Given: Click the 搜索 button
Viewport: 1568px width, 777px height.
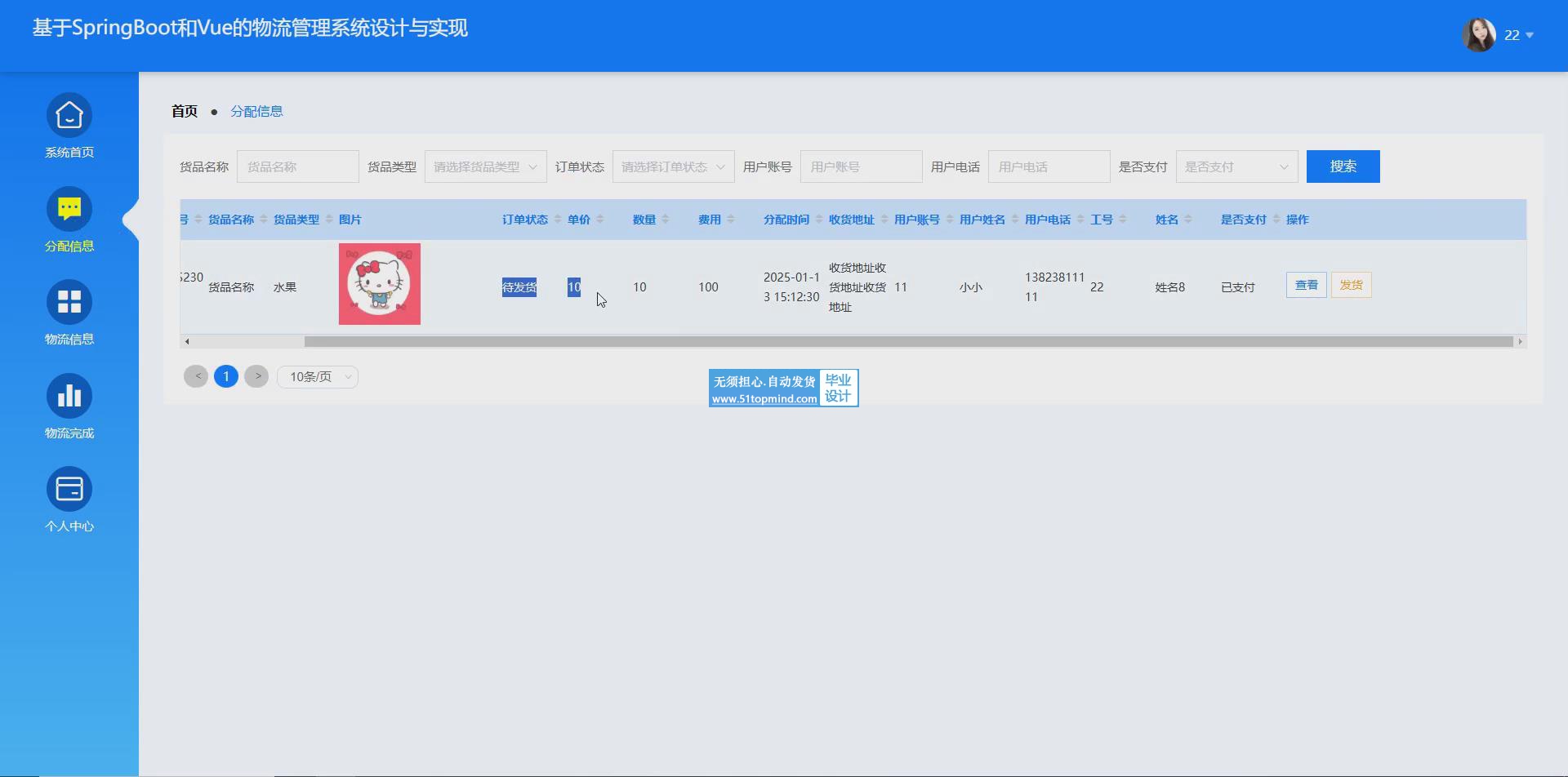Looking at the screenshot, I should pyautogui.click(x=1343, y=166).
